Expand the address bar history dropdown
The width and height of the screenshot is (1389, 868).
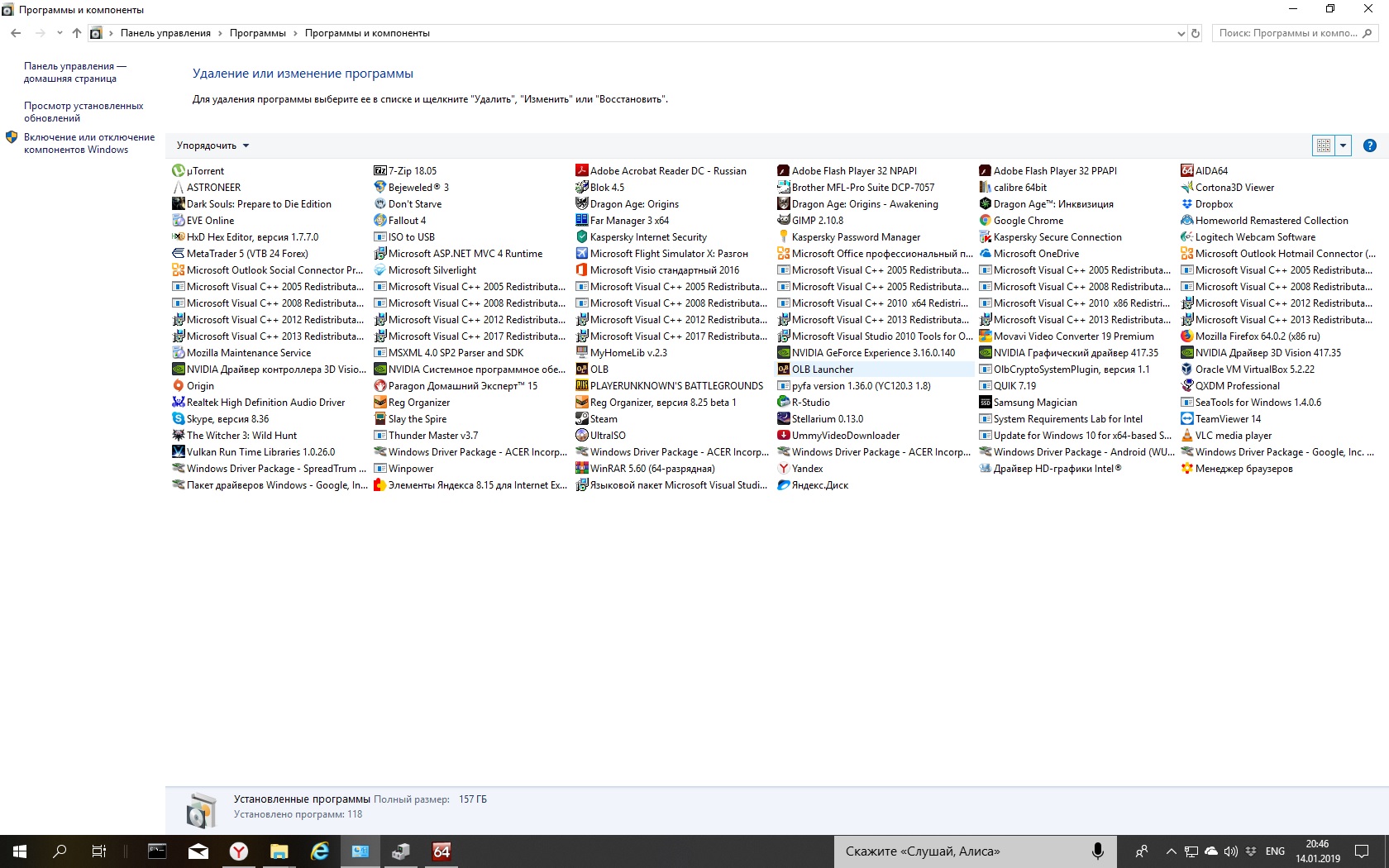pos(1181,34)
